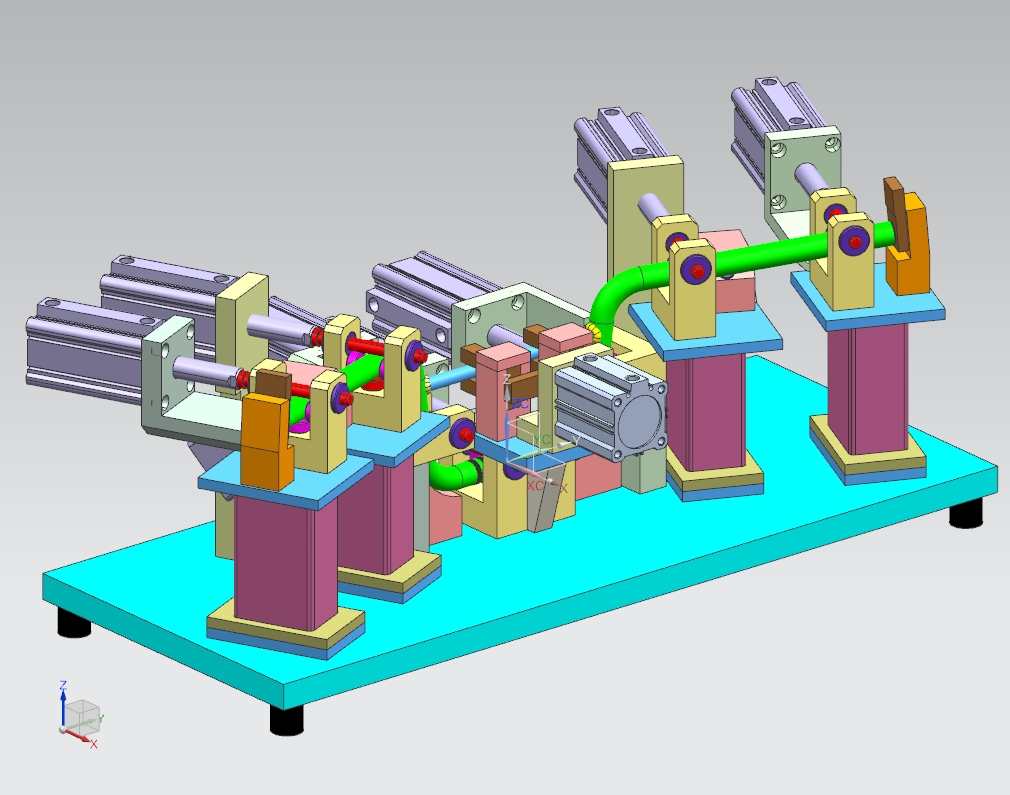Image resolution: width=1010 pixels, height=795 pixels.
Task: Pick the far-right magenta support column
Action: (x=867, y=375)
